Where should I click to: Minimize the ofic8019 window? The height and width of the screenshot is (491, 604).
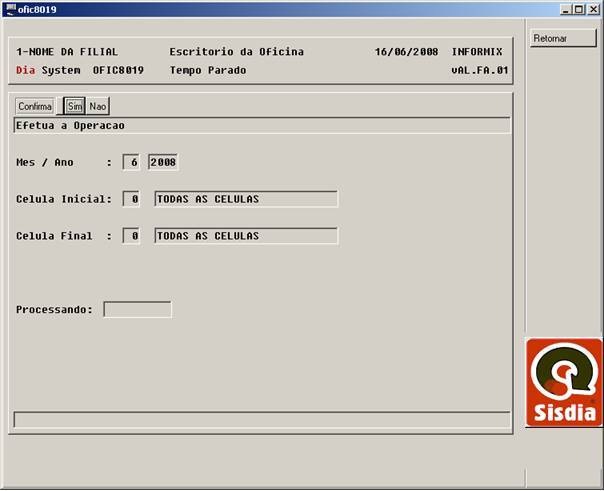point(565,9)
